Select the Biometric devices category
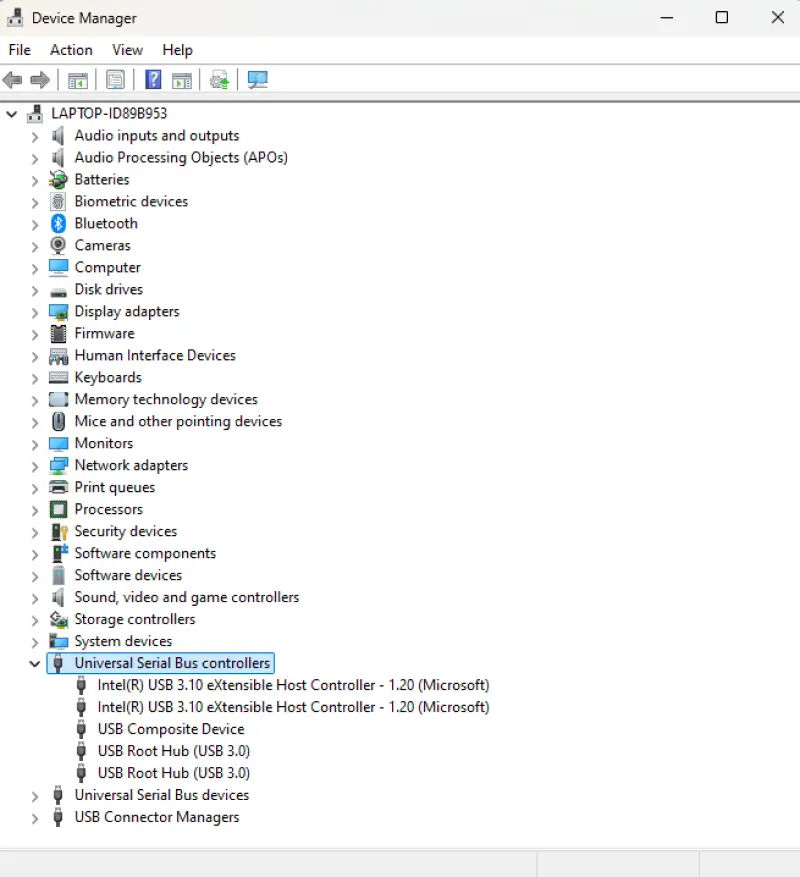The height and width of the screenshot is (877, 800). (x=131, y=201)
